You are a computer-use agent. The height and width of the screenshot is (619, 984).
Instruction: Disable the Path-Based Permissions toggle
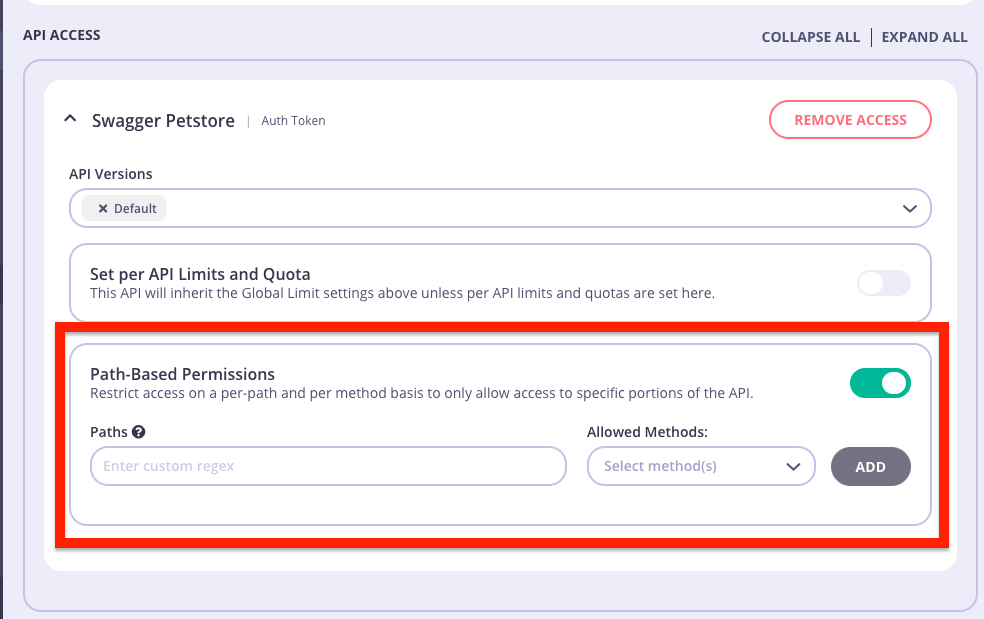pos(880,383)
